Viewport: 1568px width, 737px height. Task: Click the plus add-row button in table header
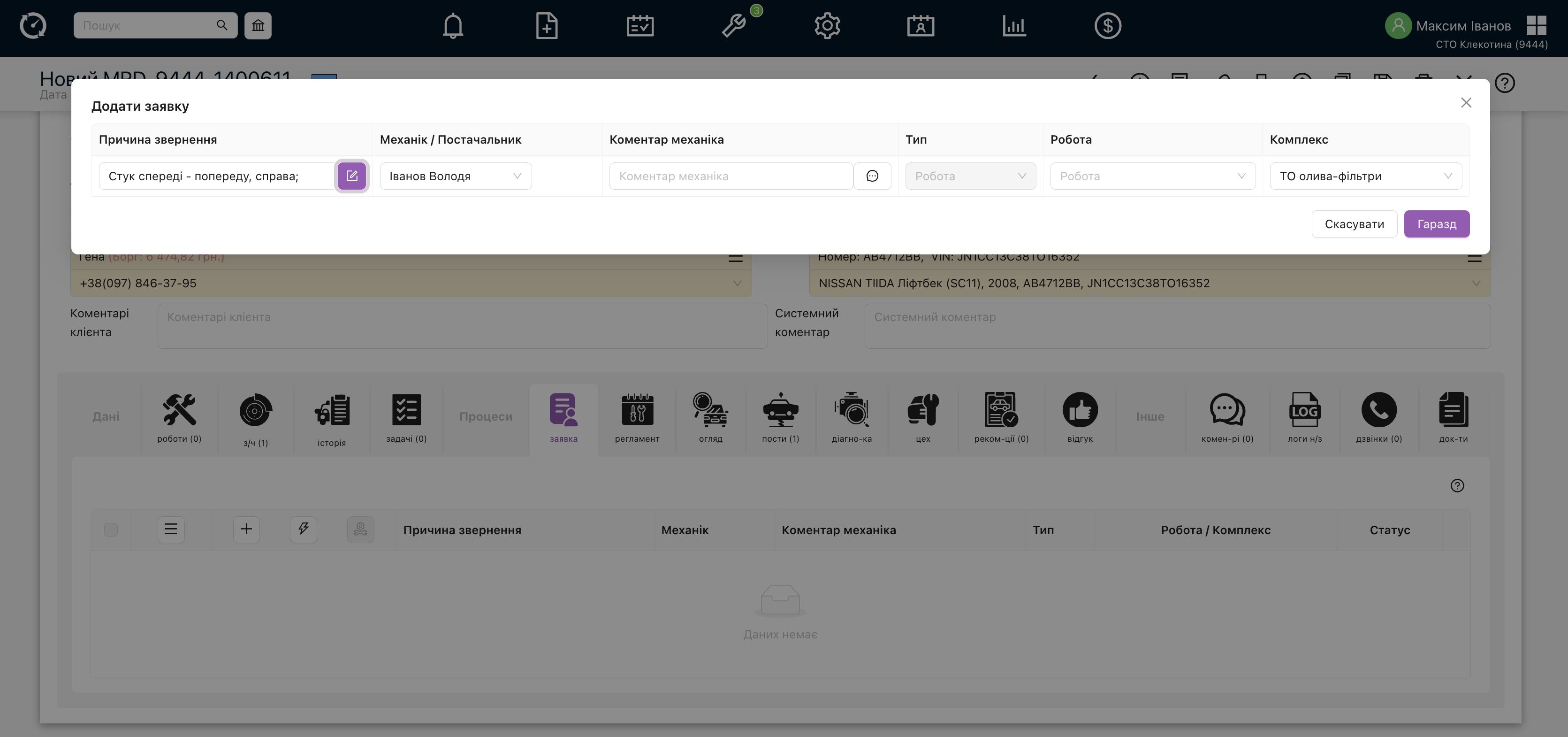point(246,530)
